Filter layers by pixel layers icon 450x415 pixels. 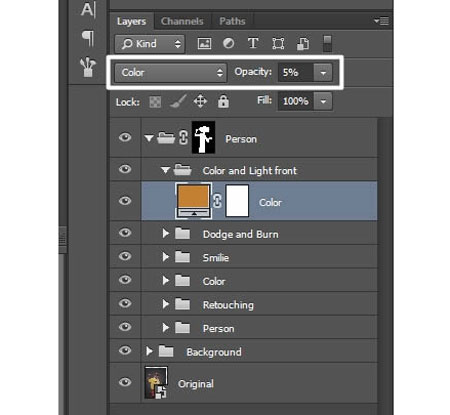(x=204, y=44)
